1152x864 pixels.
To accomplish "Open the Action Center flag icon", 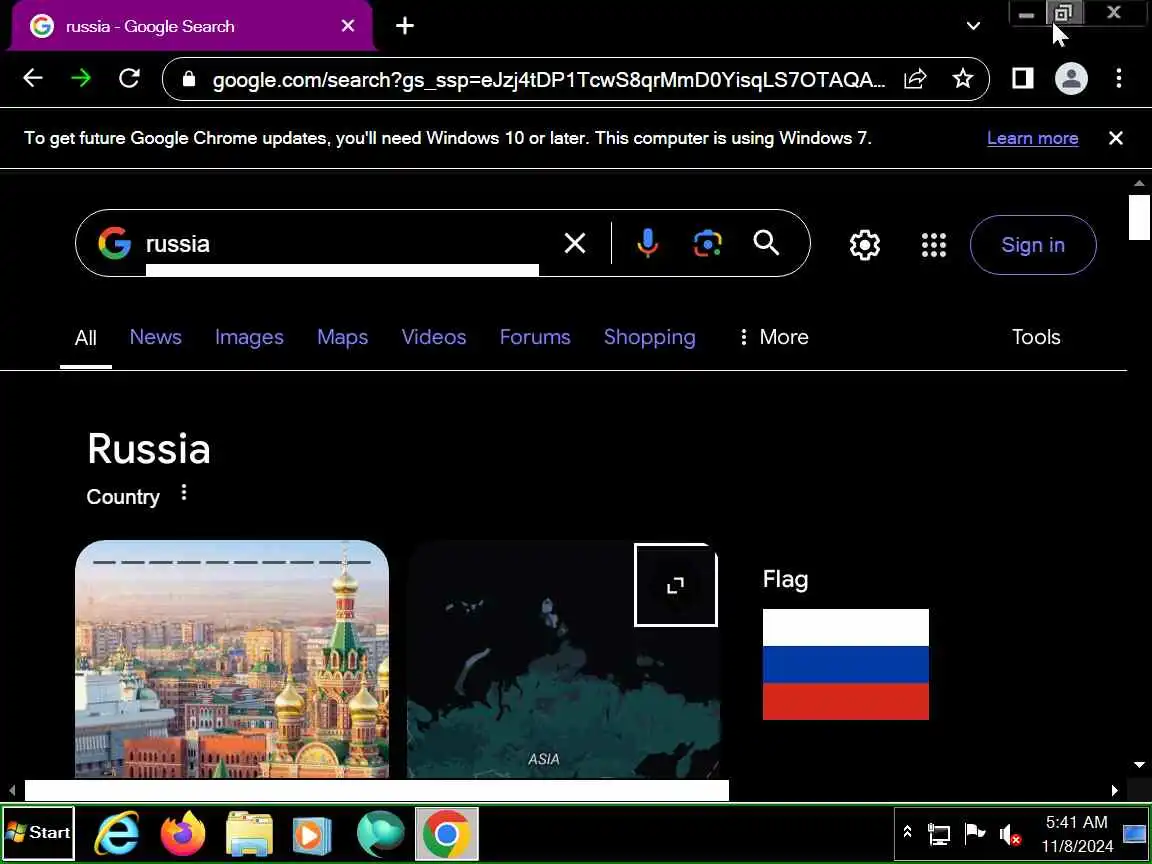I will click(975, 834).
